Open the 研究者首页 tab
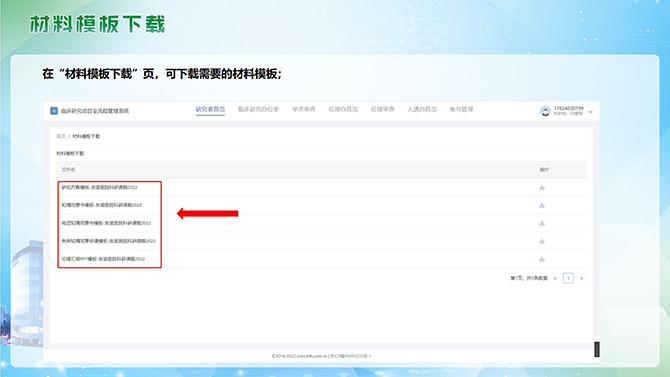 pyautogui.click(x=210, y=109)
